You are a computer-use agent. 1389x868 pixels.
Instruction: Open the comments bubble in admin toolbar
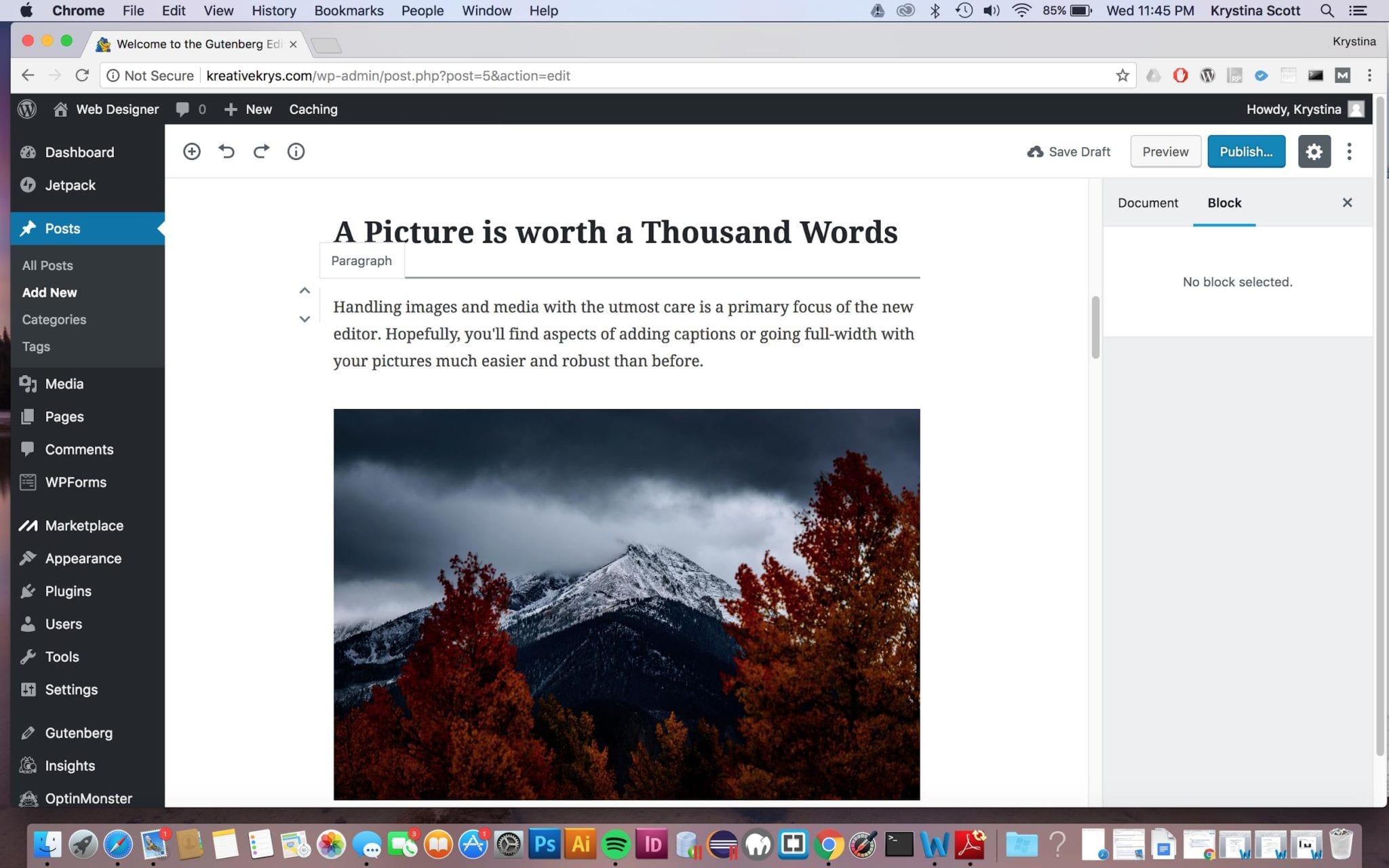(183, 108)
